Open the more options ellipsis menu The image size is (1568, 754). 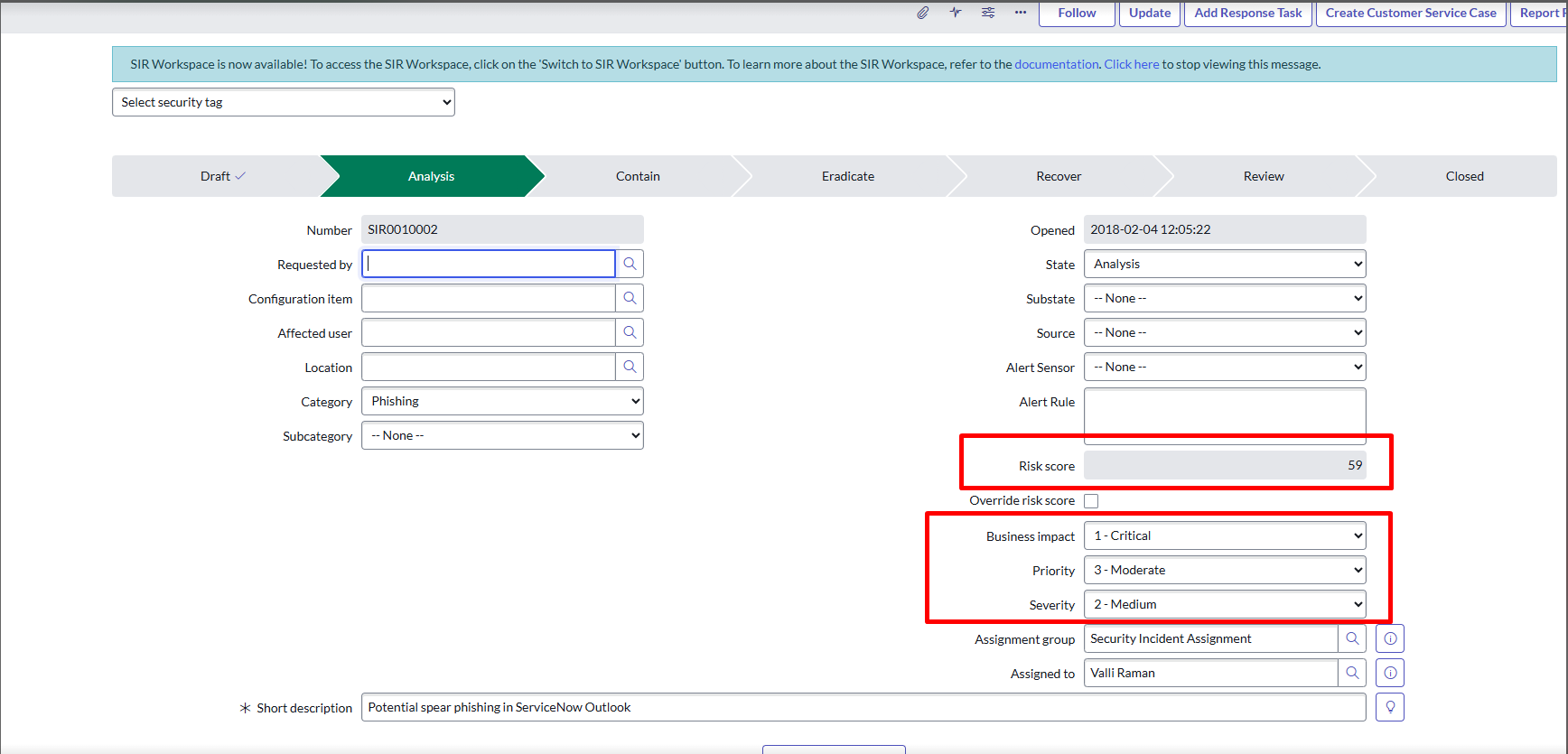(1021, 13)
